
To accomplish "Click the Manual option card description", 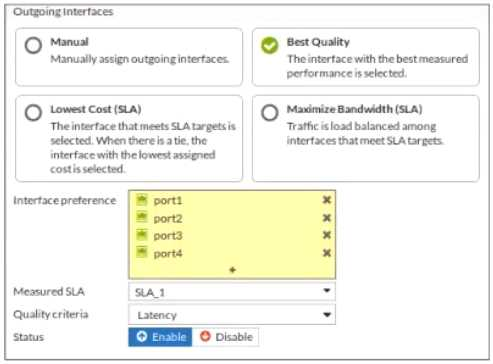I will [140, 59].
